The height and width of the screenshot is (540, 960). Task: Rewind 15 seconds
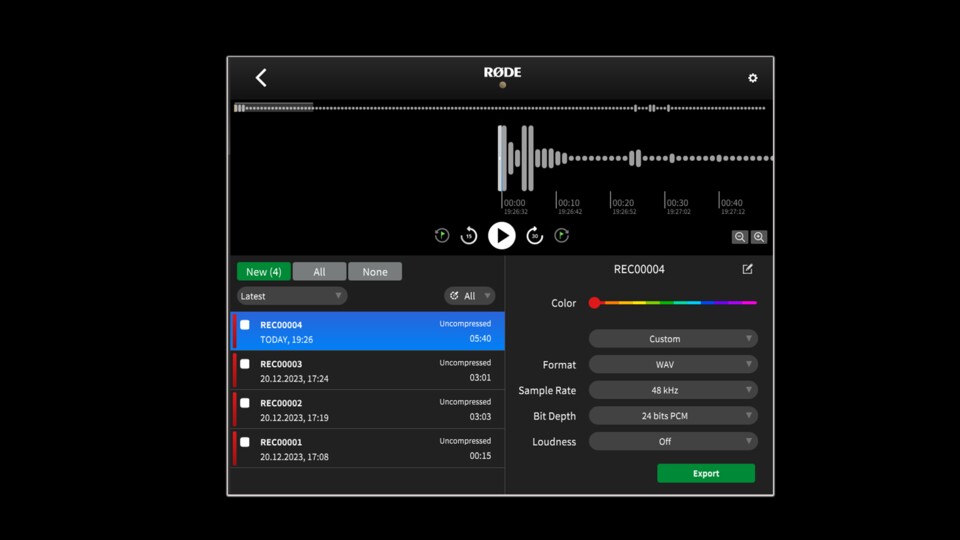click(469, 236)
